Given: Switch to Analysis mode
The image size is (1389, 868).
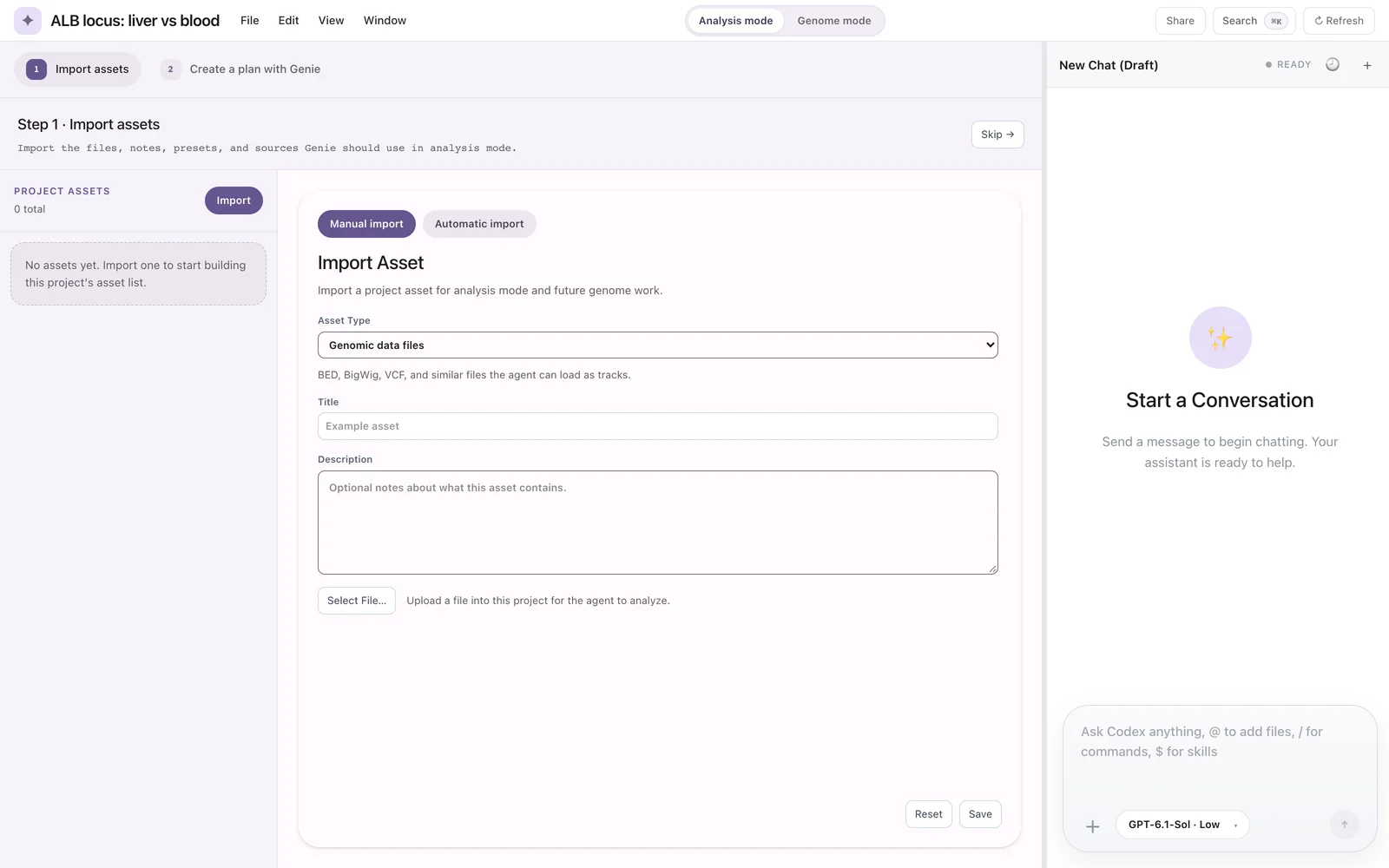Looking at the screenshot, I should (735, 21).
